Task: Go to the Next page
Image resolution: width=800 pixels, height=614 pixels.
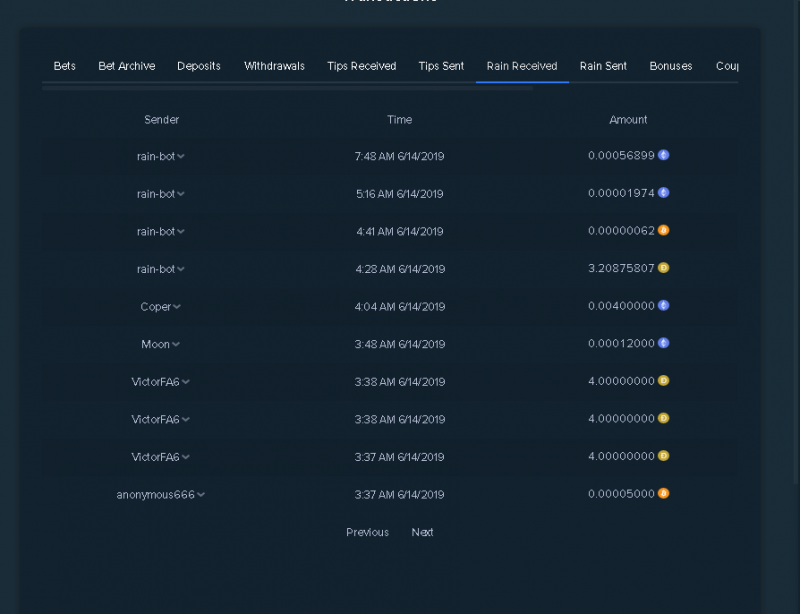Action: (422, 532)
